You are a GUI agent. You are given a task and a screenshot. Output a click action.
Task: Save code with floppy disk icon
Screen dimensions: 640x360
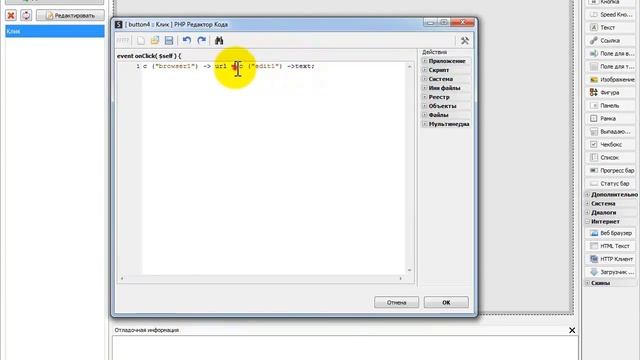(x=169, y=40)
